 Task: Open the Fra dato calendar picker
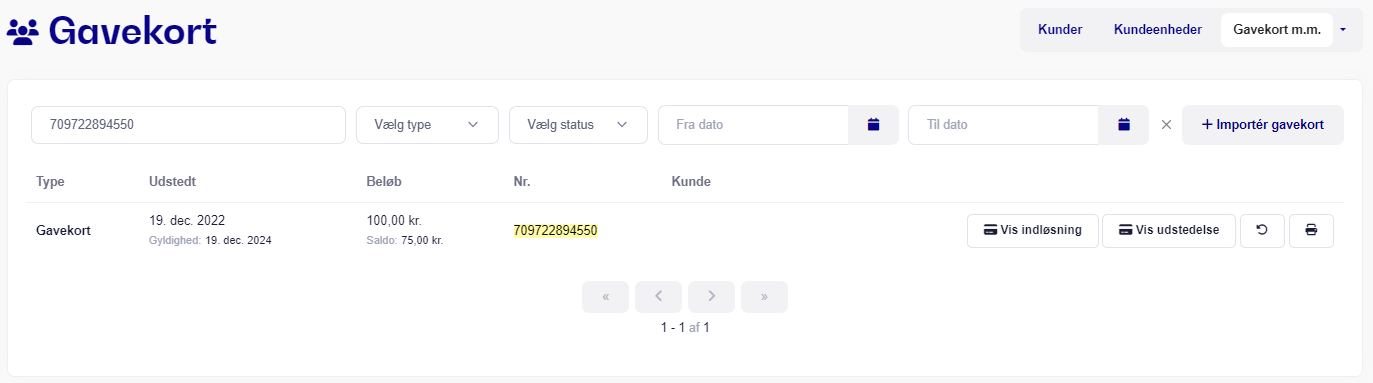click(873, 125)
